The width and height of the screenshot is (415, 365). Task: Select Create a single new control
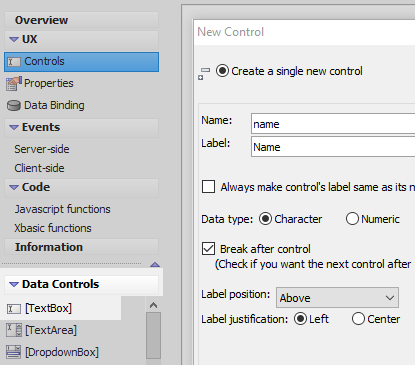[x=222, y=71]
